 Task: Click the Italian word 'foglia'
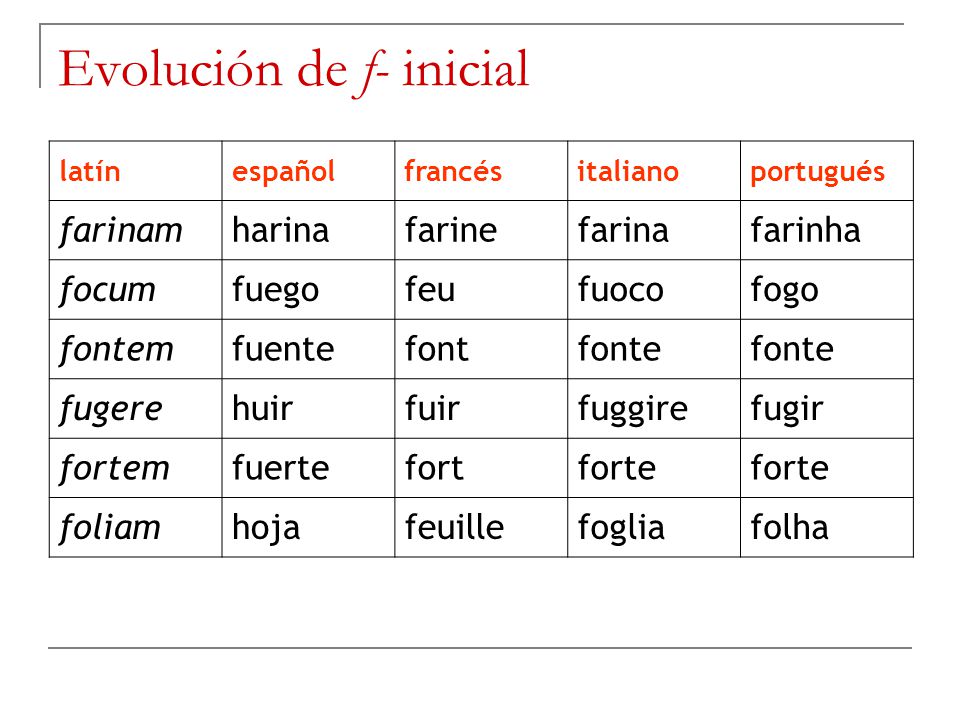[x=621, y=528]
